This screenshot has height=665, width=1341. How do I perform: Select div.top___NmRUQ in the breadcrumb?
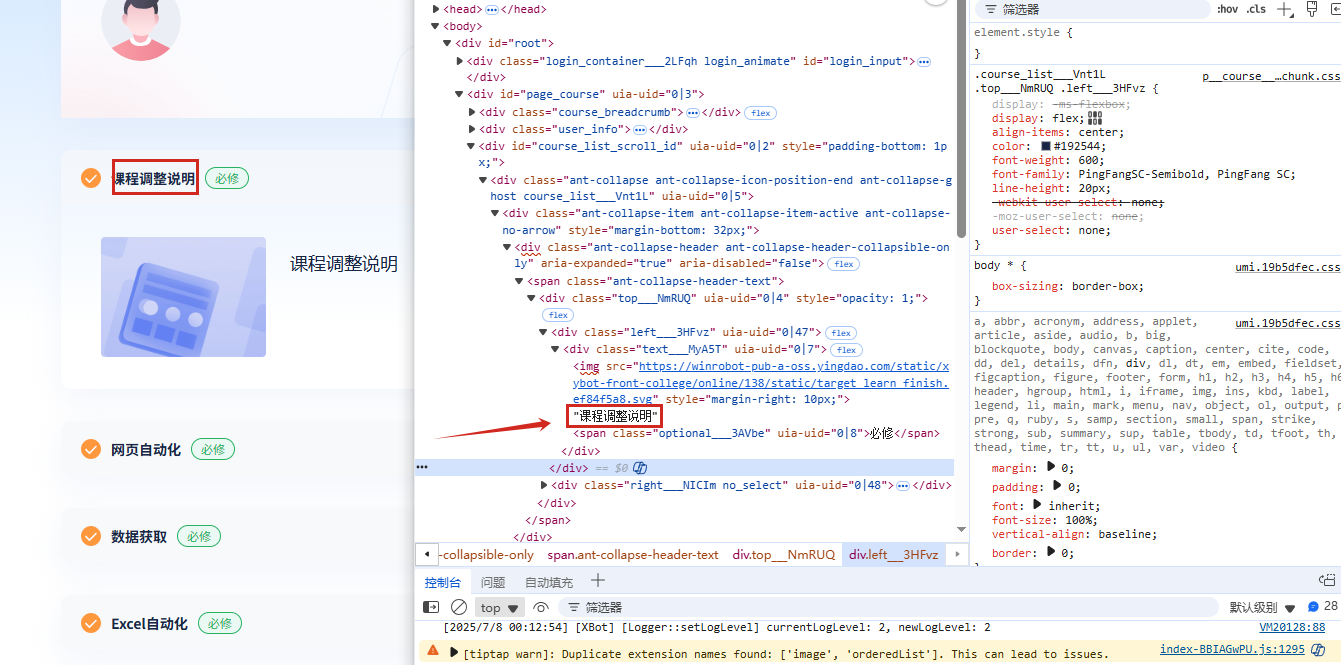[783, 554]
